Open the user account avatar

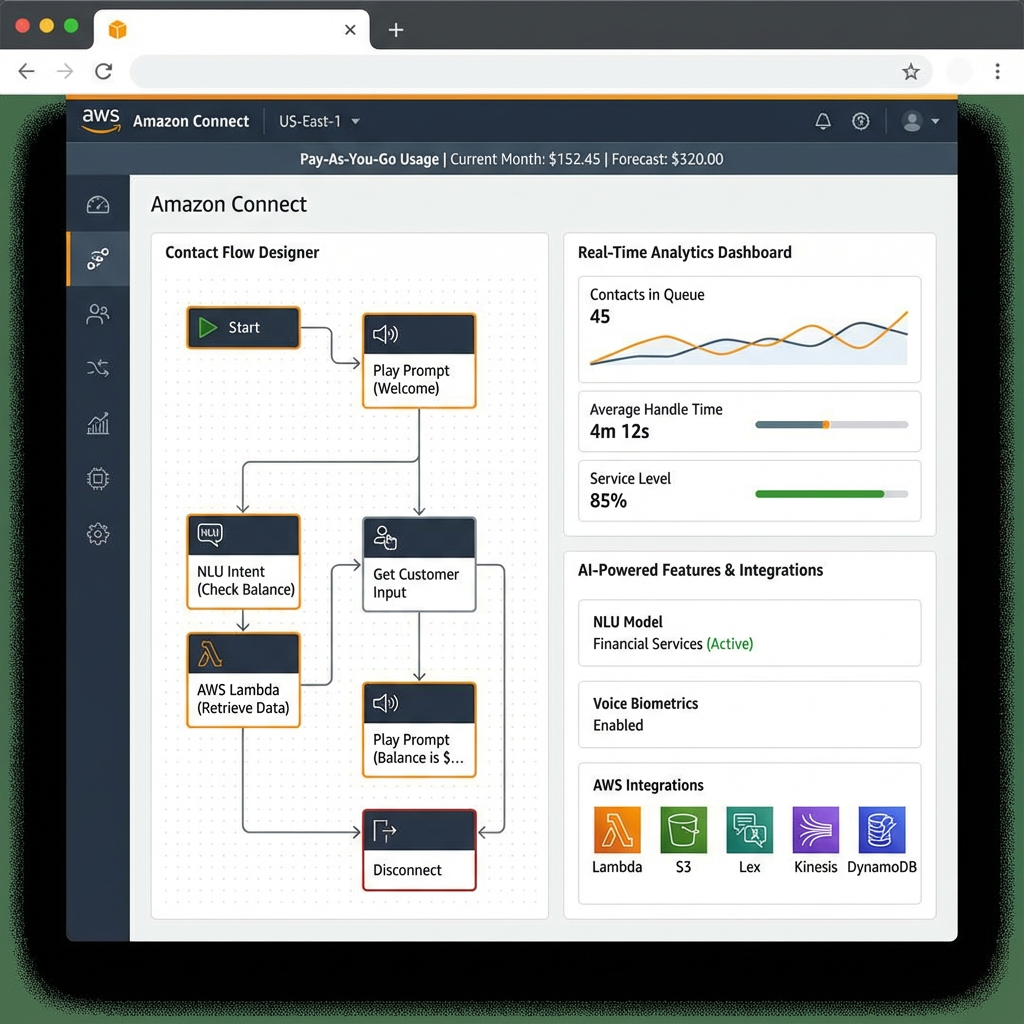pos(912,121)
